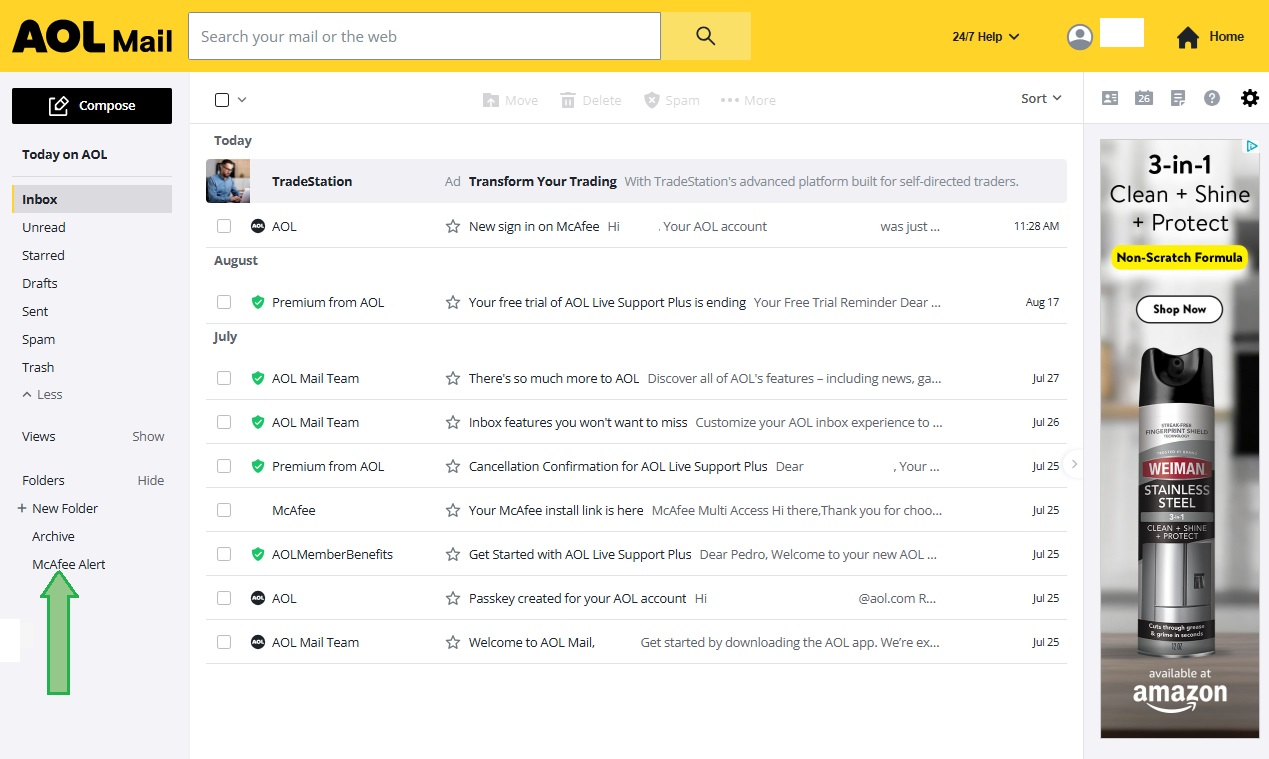This screenshot has width=1269, height=759.
Task: Expand the 24/7 Help menu
Action: [986, 37]
